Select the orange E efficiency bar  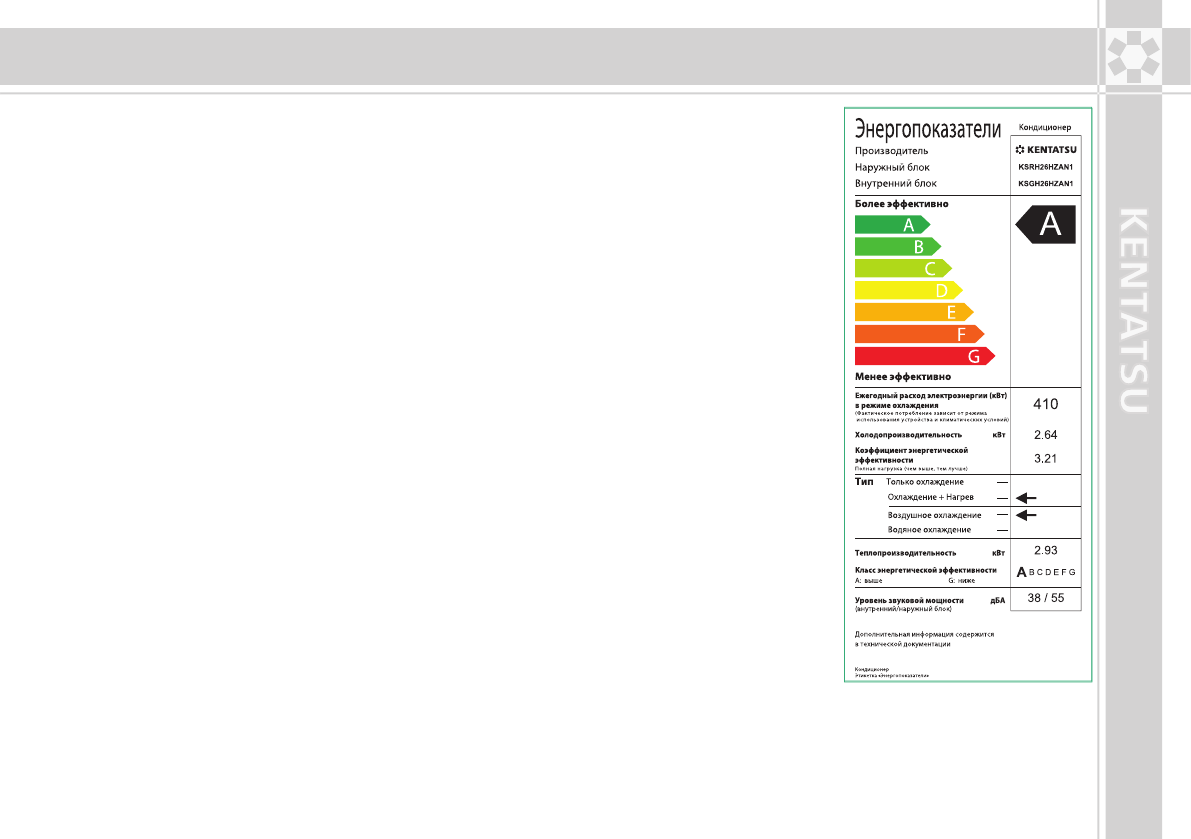click(913, 312)
